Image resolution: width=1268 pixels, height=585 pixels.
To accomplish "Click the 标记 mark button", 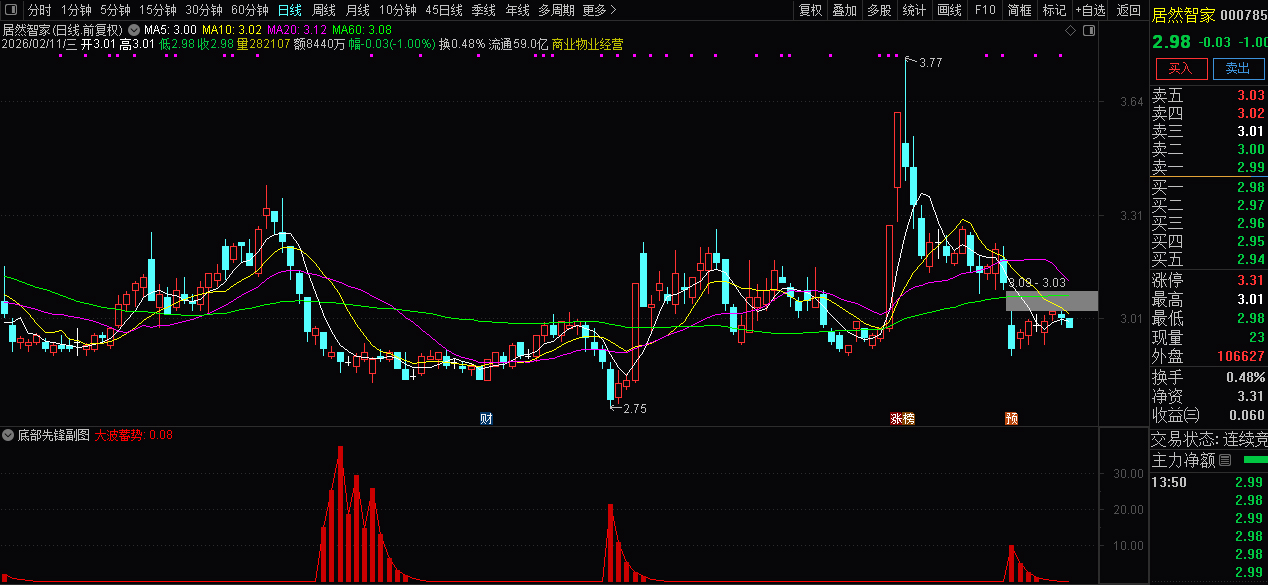I will tap(1054, 10).
